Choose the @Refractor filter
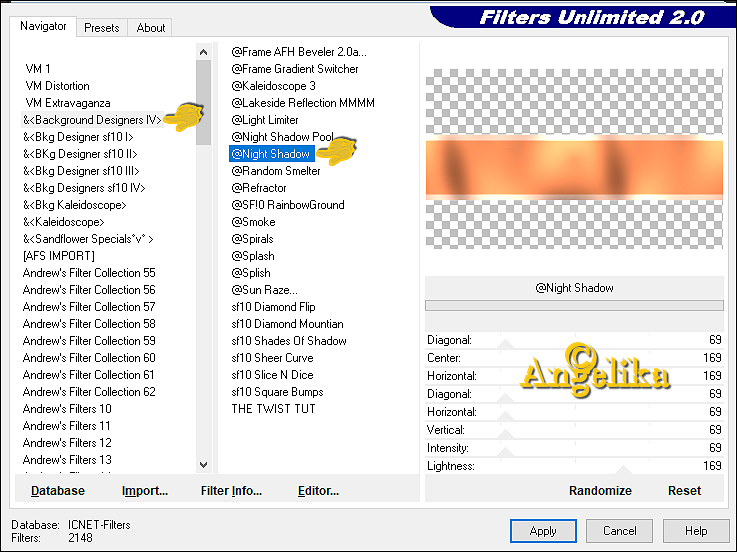The image size is (737, 552). click(259, 188)
